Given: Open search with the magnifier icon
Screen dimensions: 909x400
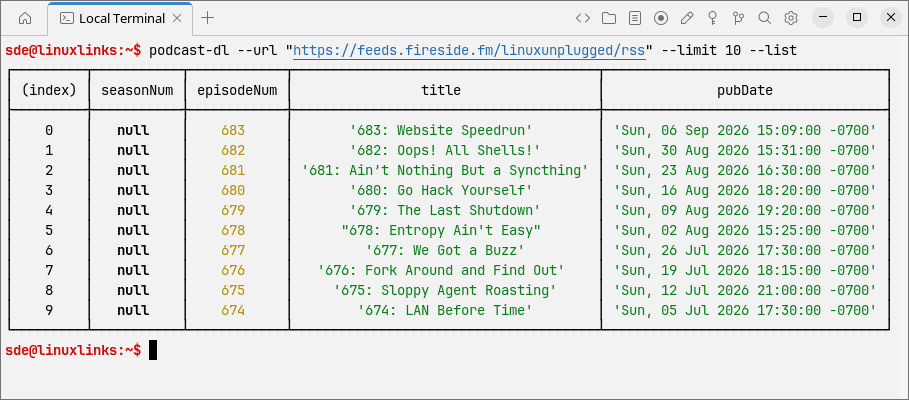Looking at the screenshot, I should coord(765,19).
